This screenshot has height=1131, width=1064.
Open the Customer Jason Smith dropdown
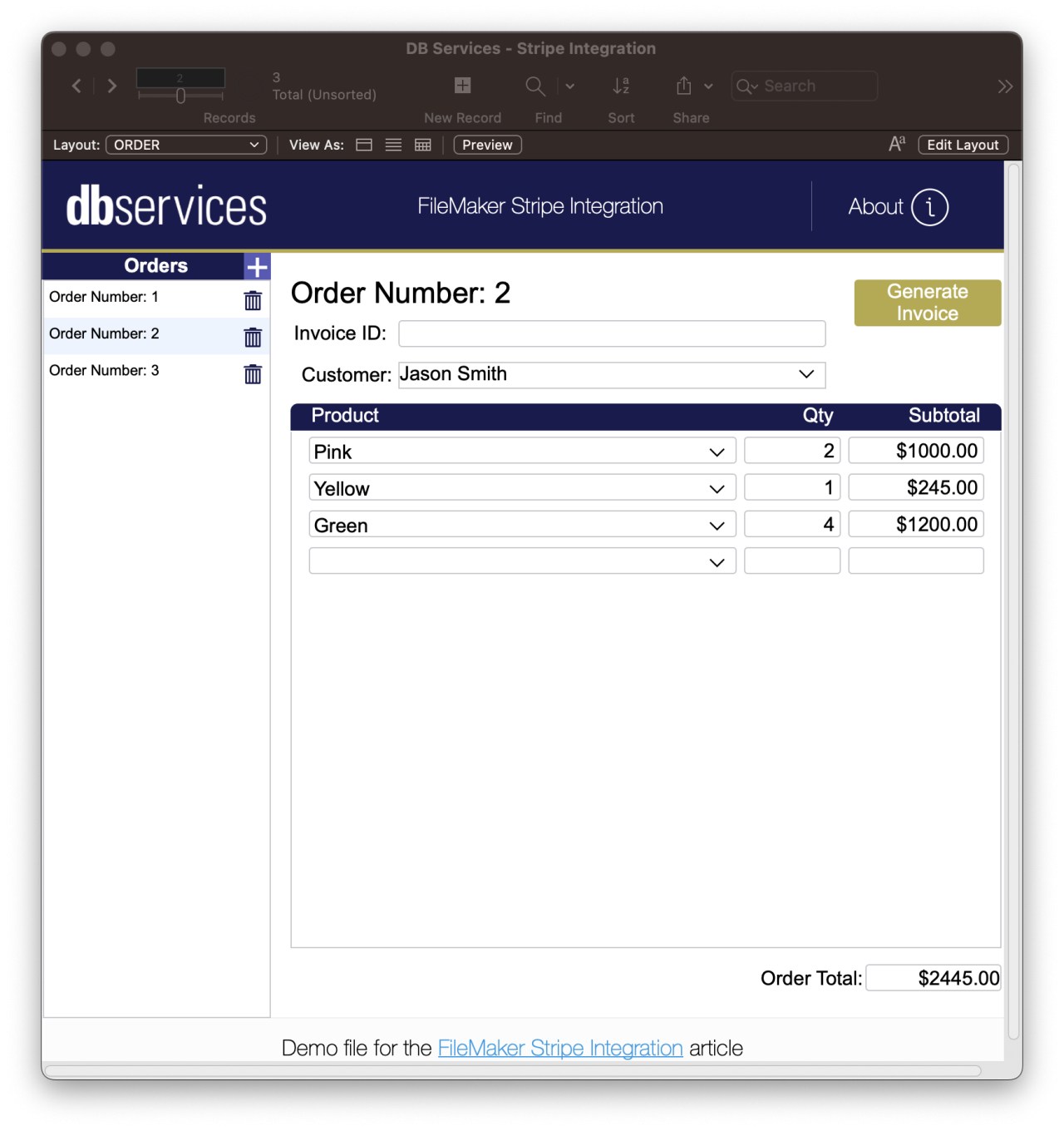pyautogui.click(x=612, y=375)
